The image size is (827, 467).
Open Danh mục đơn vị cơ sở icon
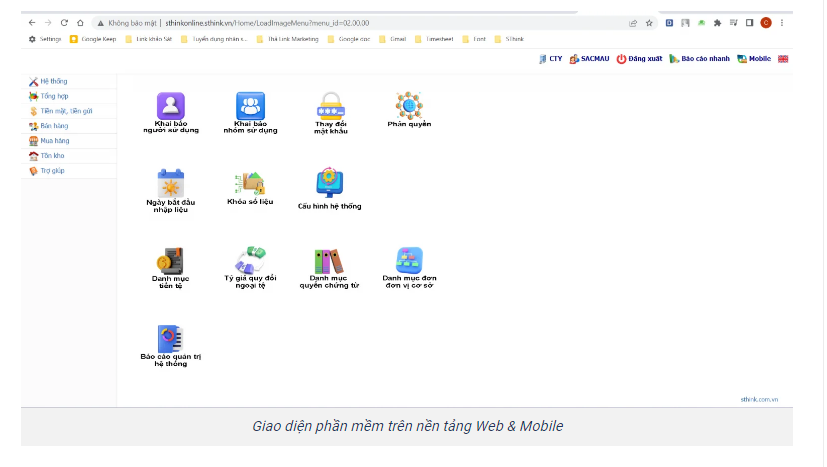click(x=409, y=260)
